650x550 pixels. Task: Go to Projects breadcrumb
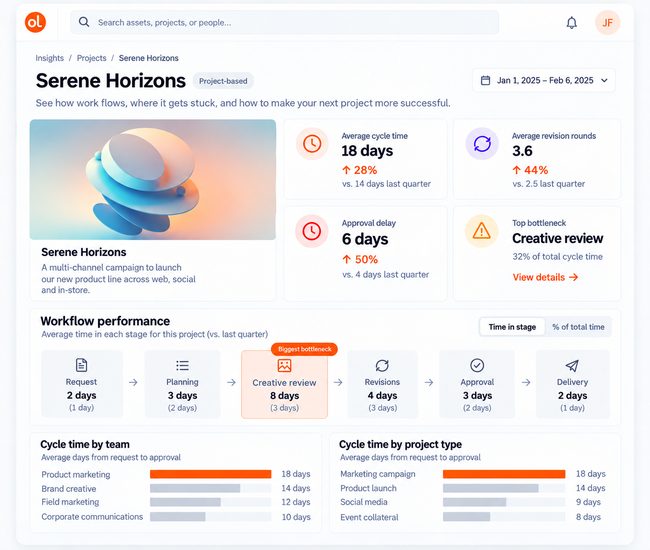(92, 58)
